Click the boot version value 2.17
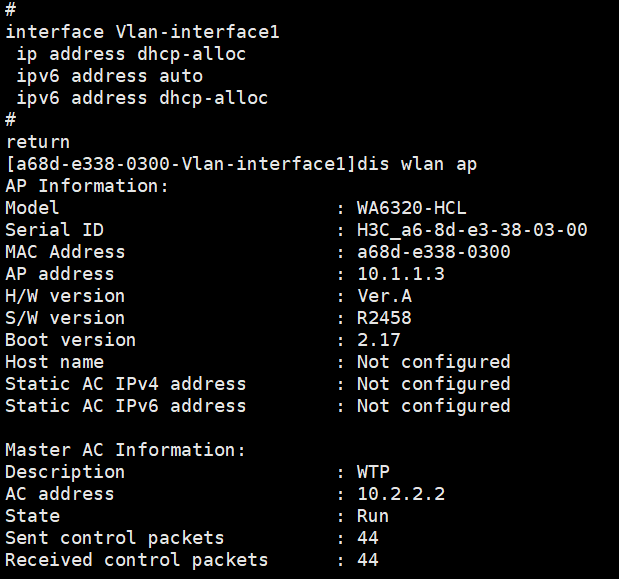 pos(378,340)
